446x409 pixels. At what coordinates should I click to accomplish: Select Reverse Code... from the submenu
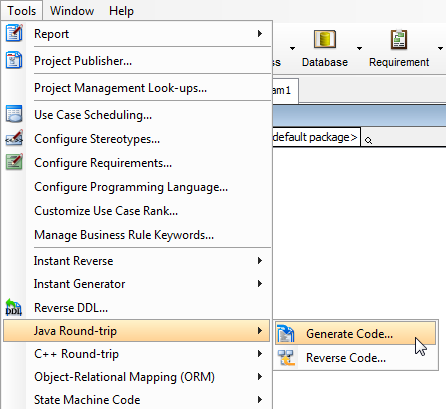click(356, 357)
